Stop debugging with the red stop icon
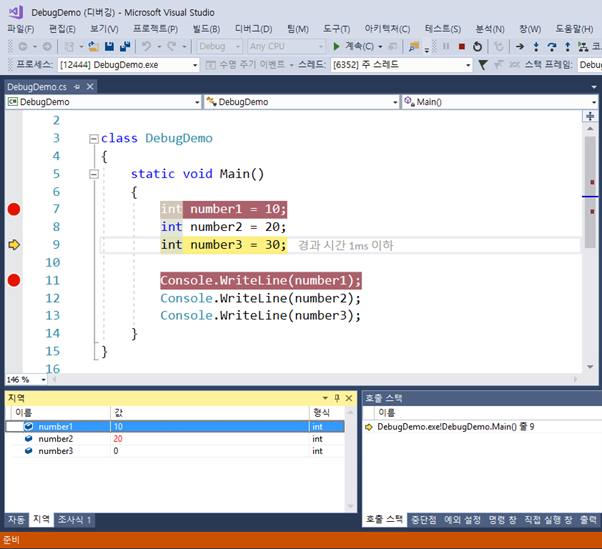Image resolution: width=602 pixels, height=549 pixels. click(461, 46)
